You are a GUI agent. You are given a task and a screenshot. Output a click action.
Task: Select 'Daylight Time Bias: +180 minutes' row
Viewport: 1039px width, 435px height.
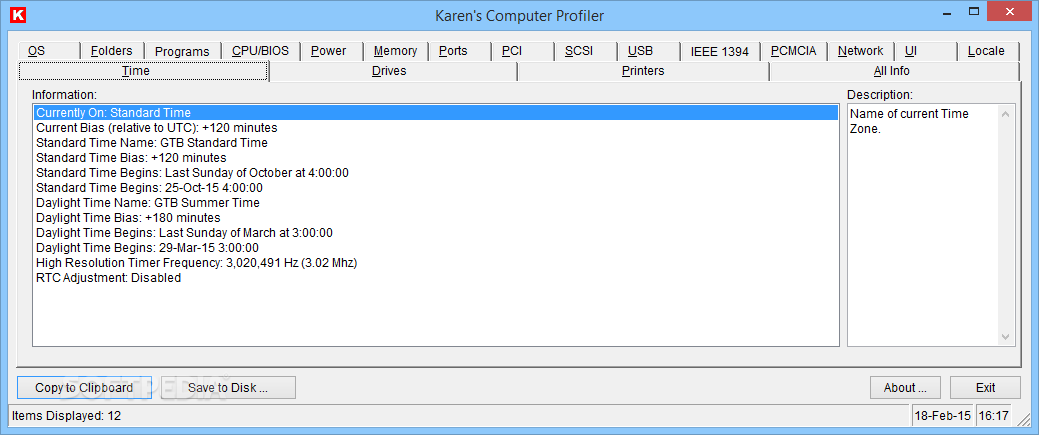(x=436, y=218)
